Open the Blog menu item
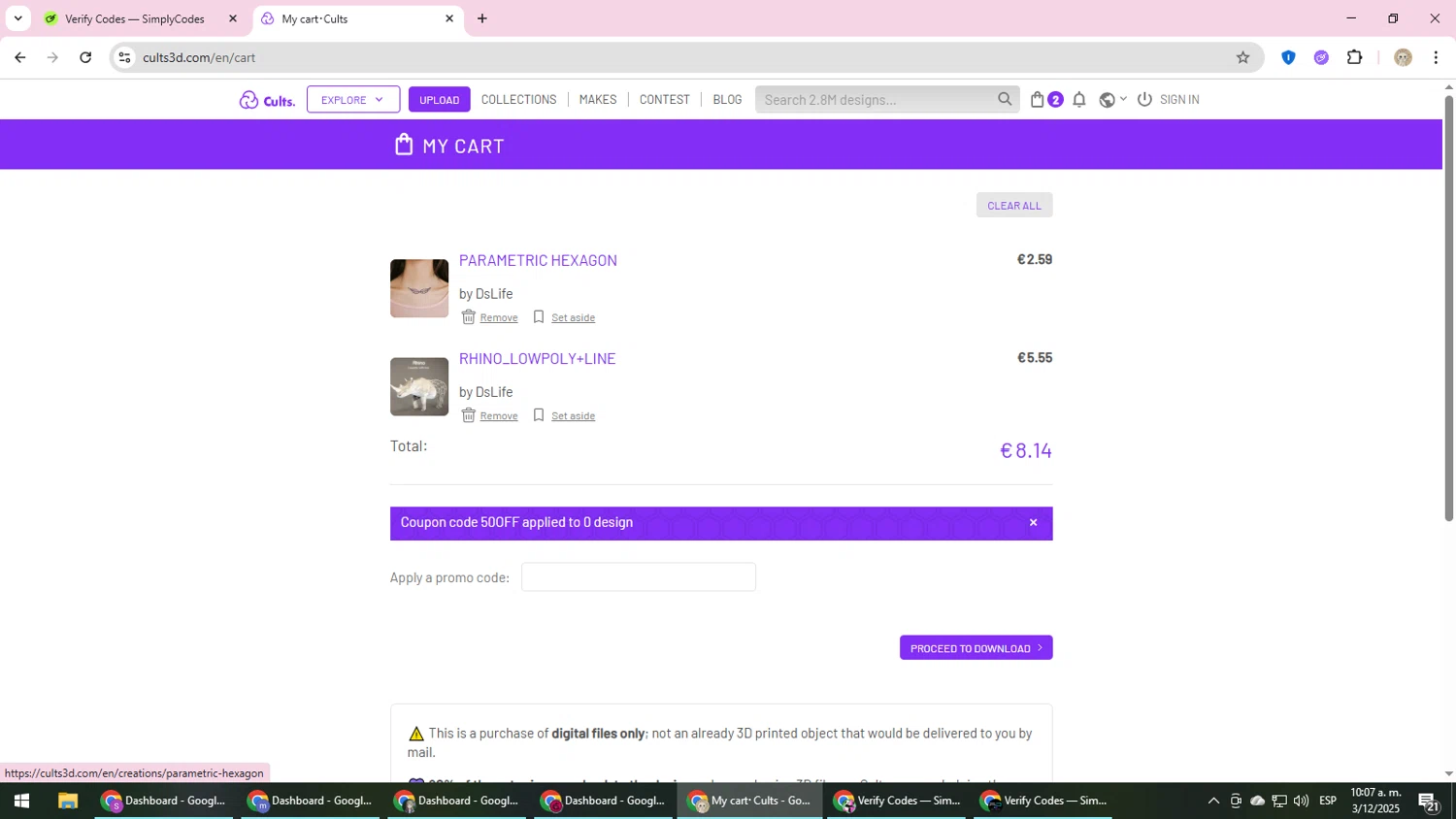 [x=727, y=99]
